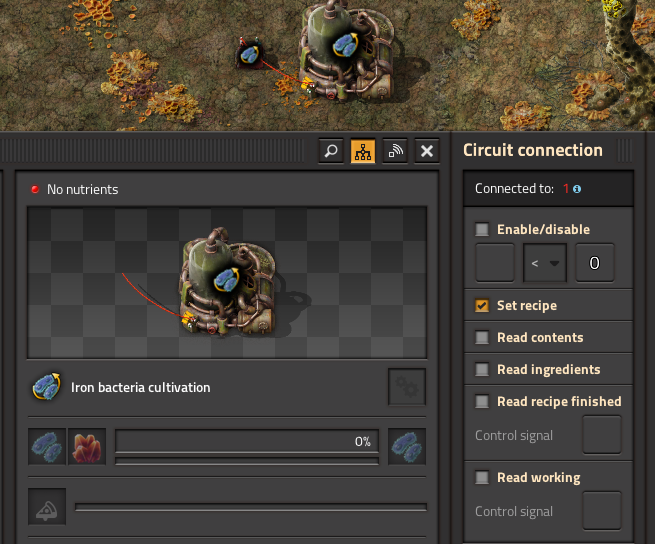Click the Read contents label
This screenshot has width=655, height=544.
pos(540,337)
